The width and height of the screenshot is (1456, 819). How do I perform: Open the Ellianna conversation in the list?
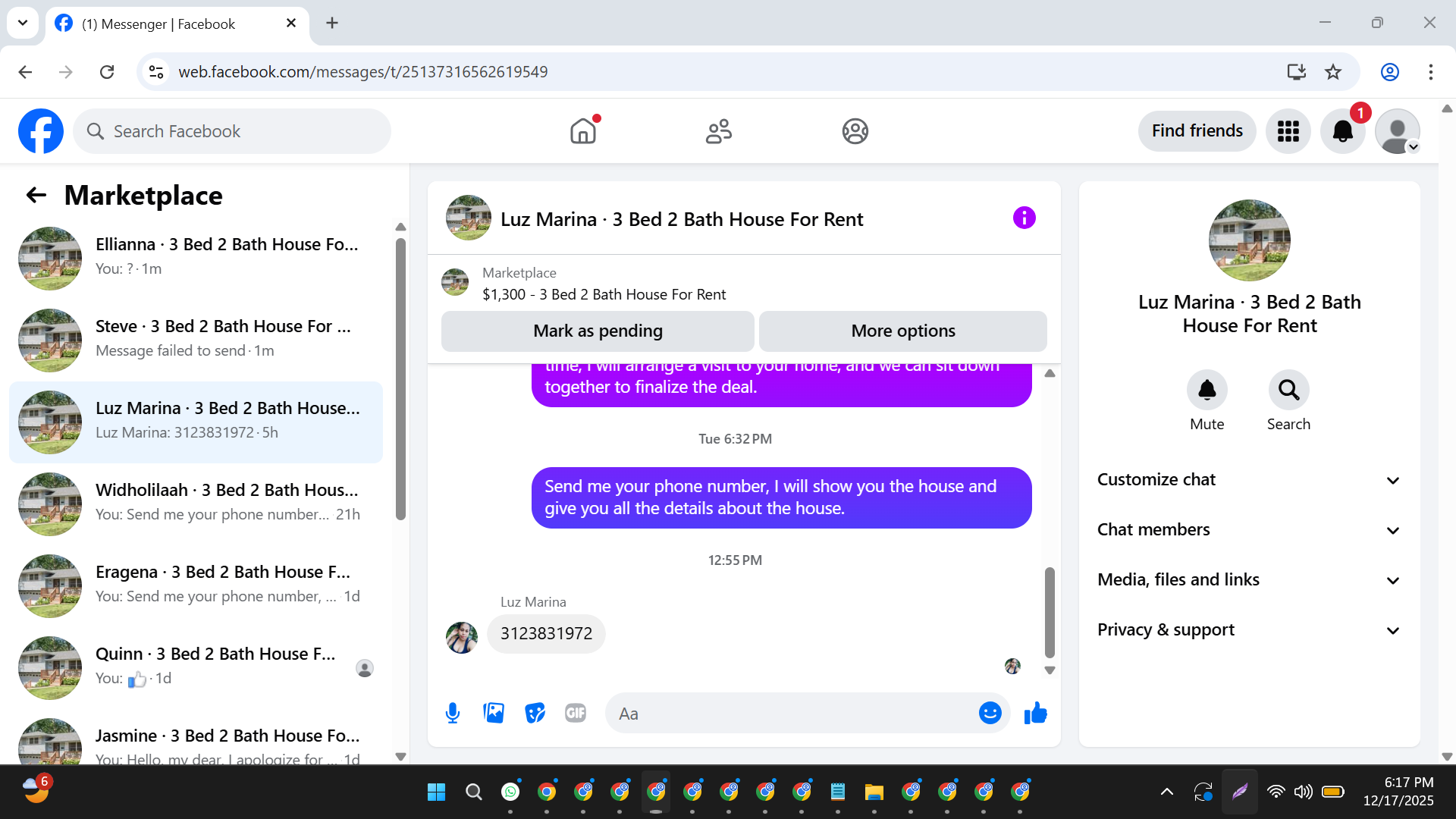[197, 258]
